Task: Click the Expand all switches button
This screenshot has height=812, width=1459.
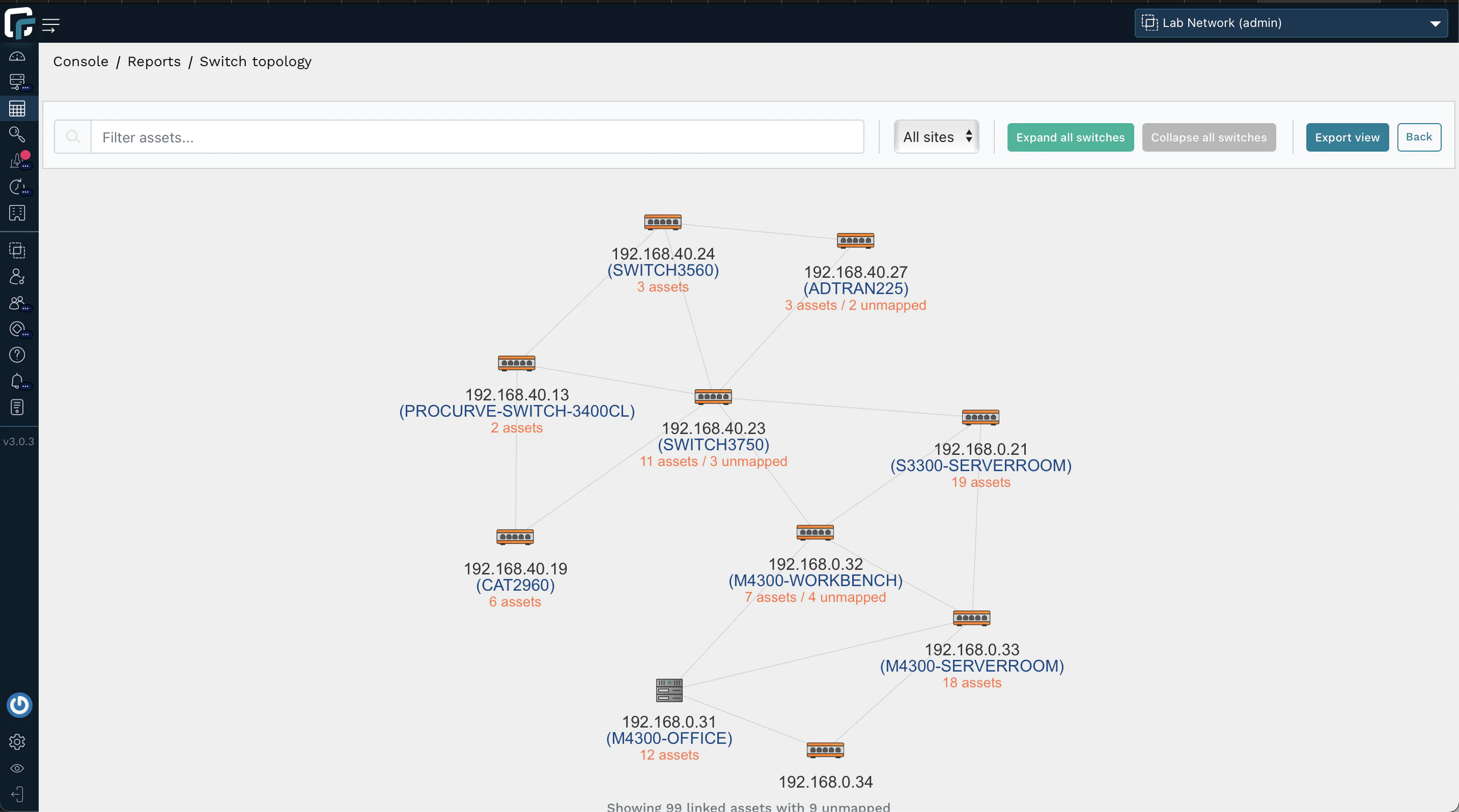Action: click(x=1070, y=137)
